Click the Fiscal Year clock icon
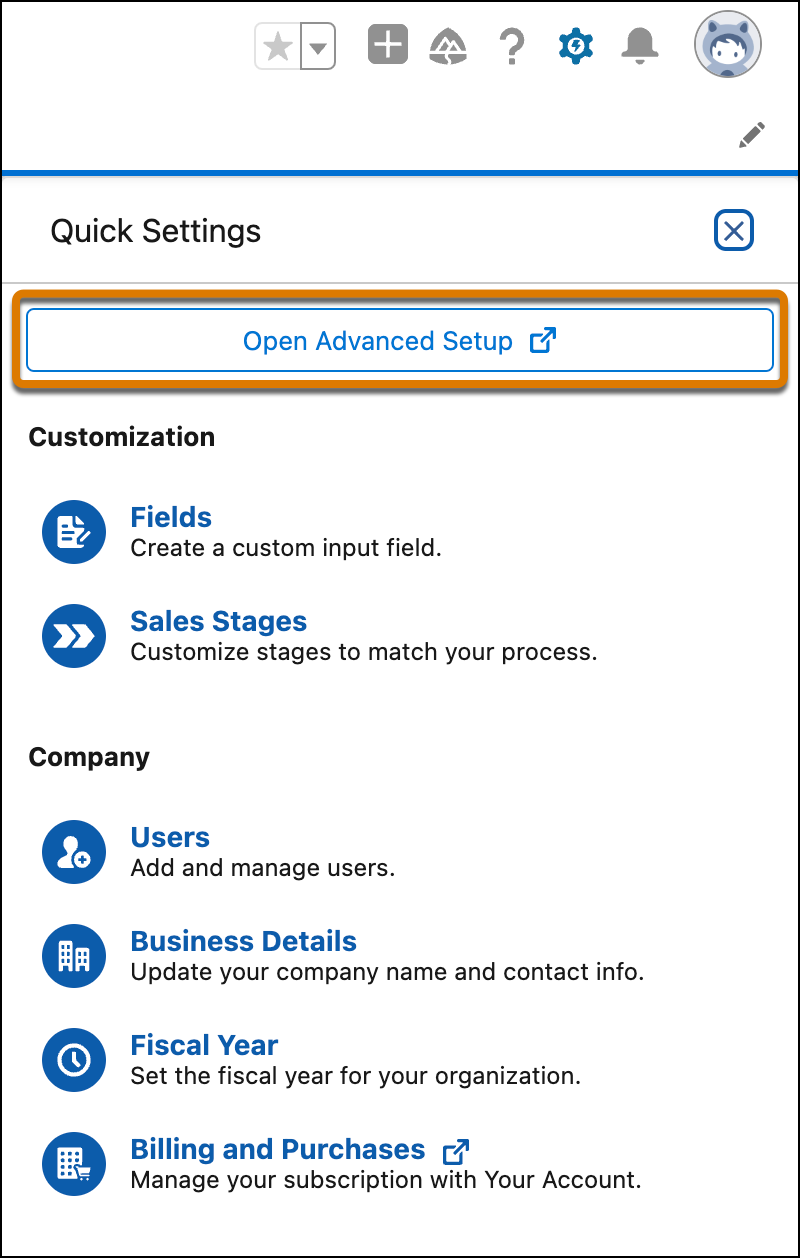The height and width of the screenshot is (1258, 800). coord(74,1060)
